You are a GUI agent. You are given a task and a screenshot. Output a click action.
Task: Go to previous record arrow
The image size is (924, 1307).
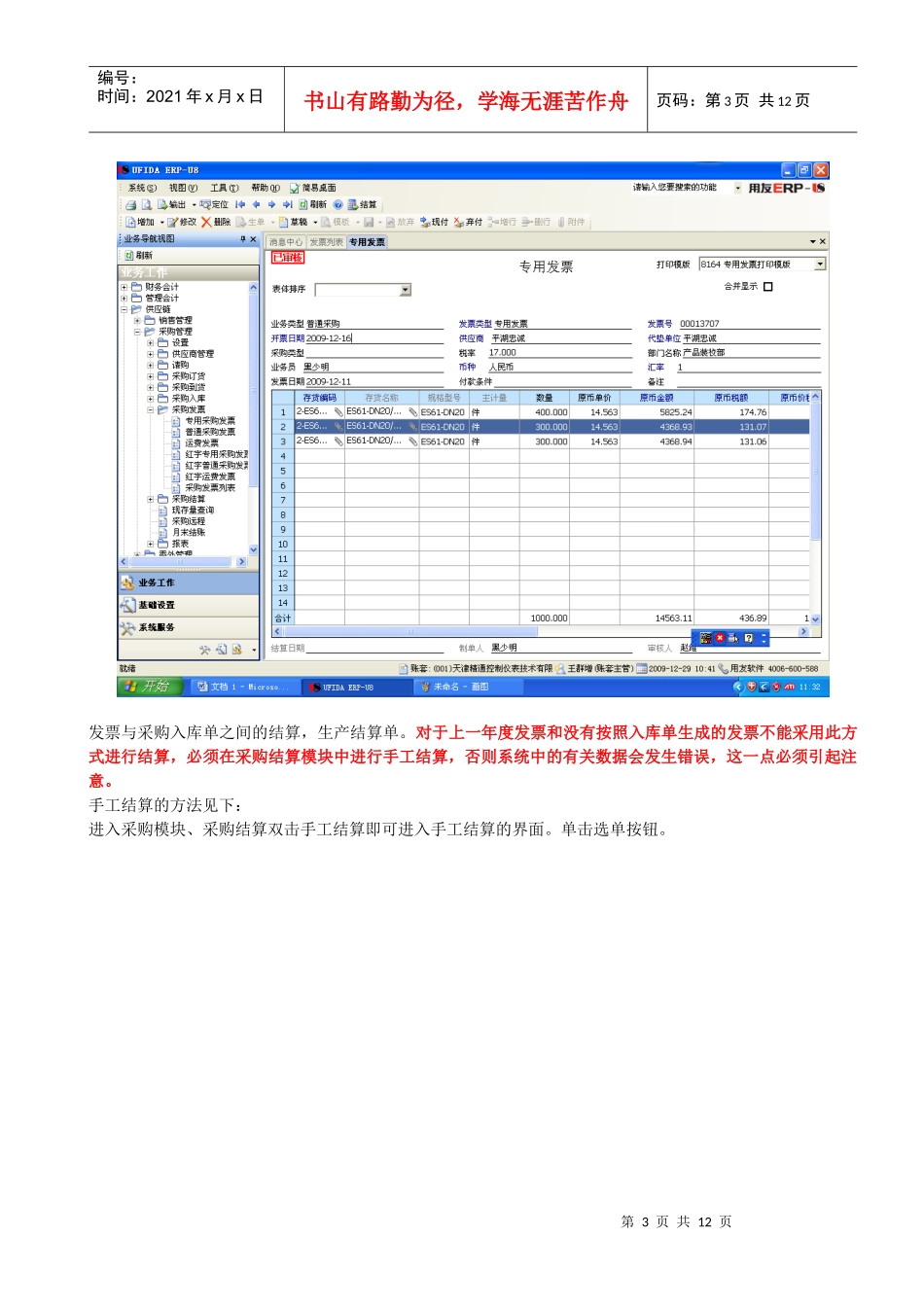pyautogui.click(x=256, y=205)
